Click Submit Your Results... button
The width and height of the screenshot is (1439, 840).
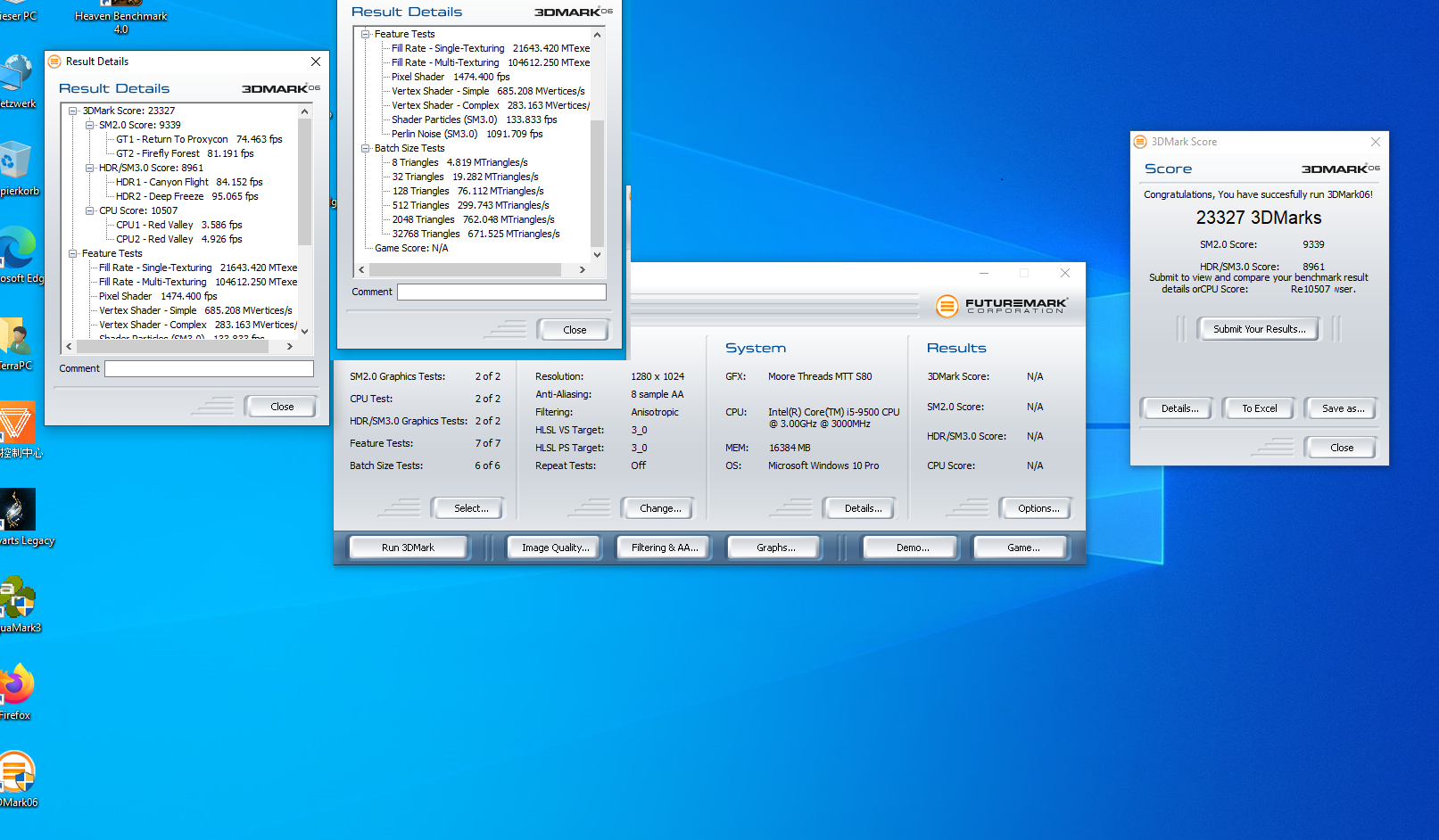click(1259, 329)
